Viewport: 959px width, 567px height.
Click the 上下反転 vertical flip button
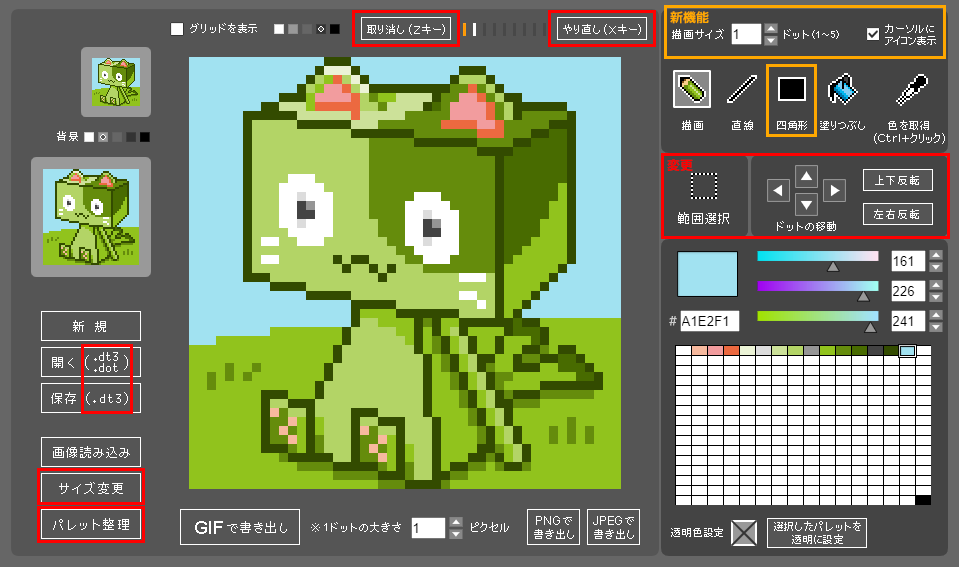click(x=897, y=180)
